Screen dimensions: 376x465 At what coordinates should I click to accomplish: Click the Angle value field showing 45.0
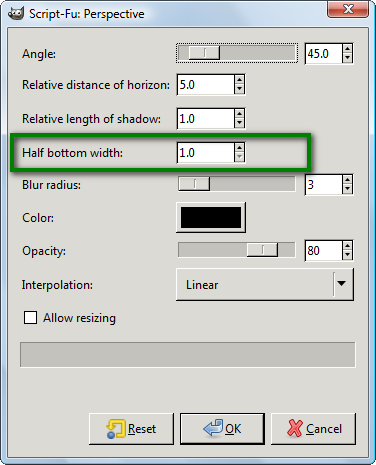tap(323, 53)
